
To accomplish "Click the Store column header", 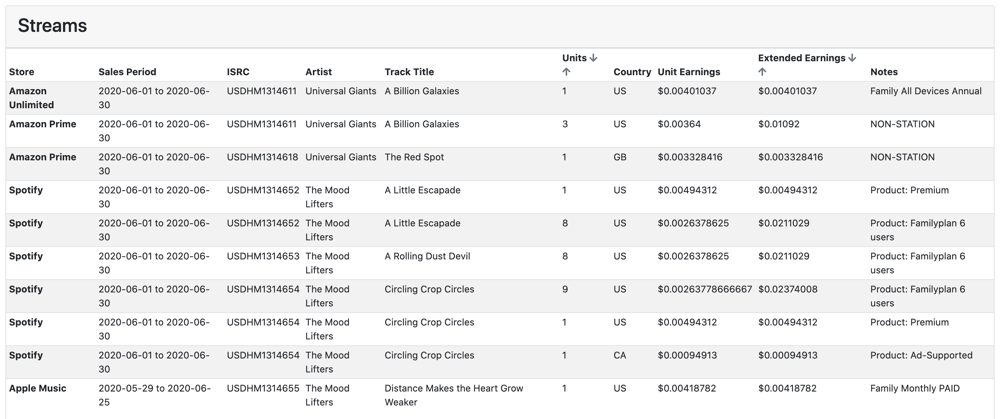I will pyautogui.click(x=22, y=72).
